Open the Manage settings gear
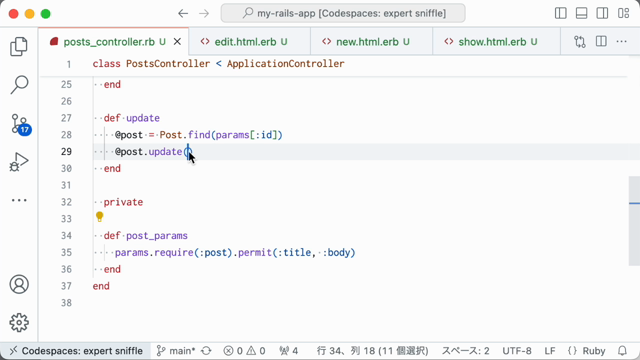Viewport: 640px width, 360px height. 19,323
